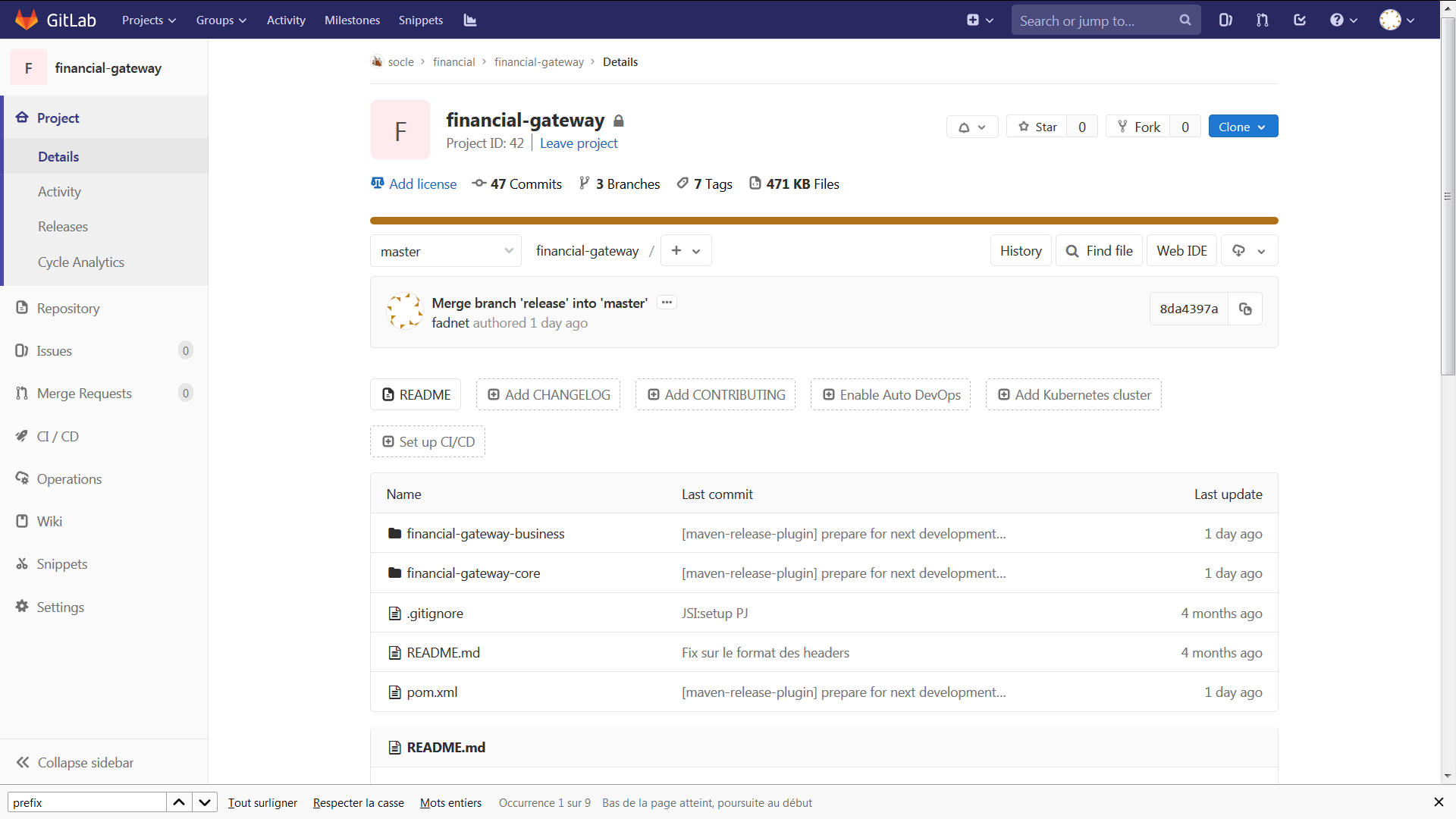1456x819 pixels.
Task: Open Merge Requests icon in top navbar
Action: coord(1263,20)
